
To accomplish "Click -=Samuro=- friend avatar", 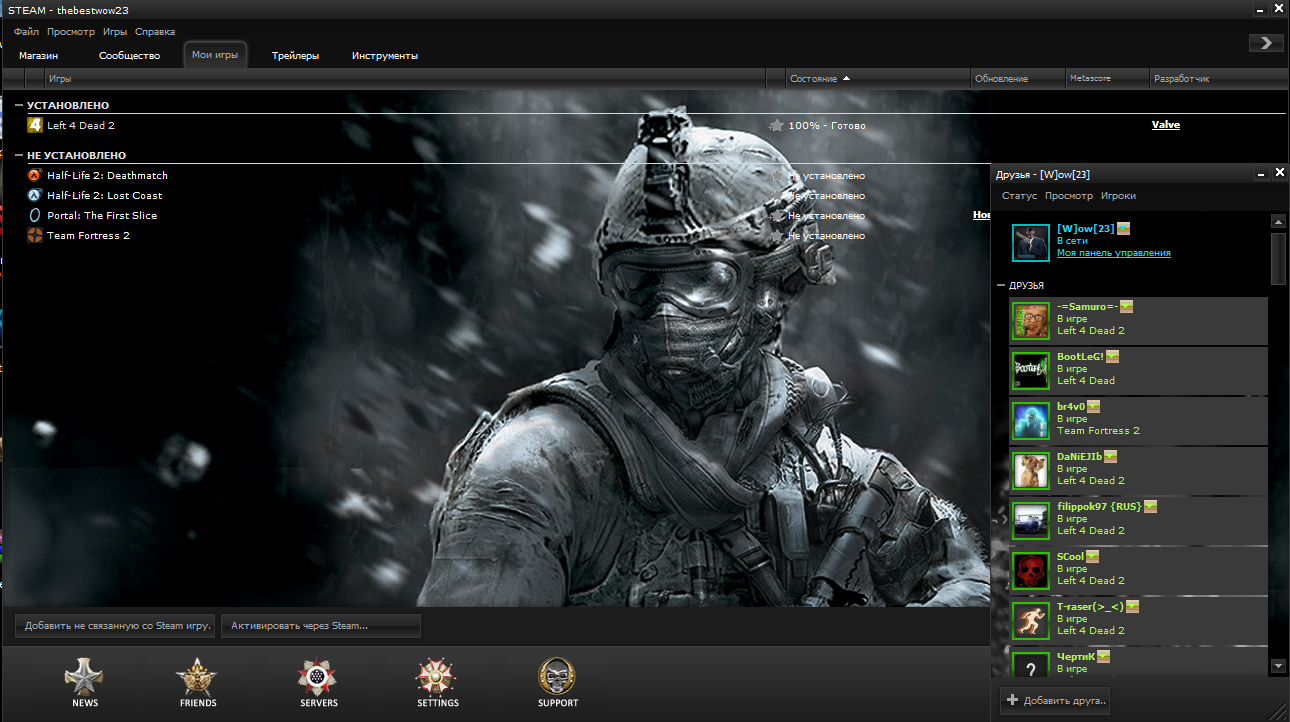I will 1030,320.
